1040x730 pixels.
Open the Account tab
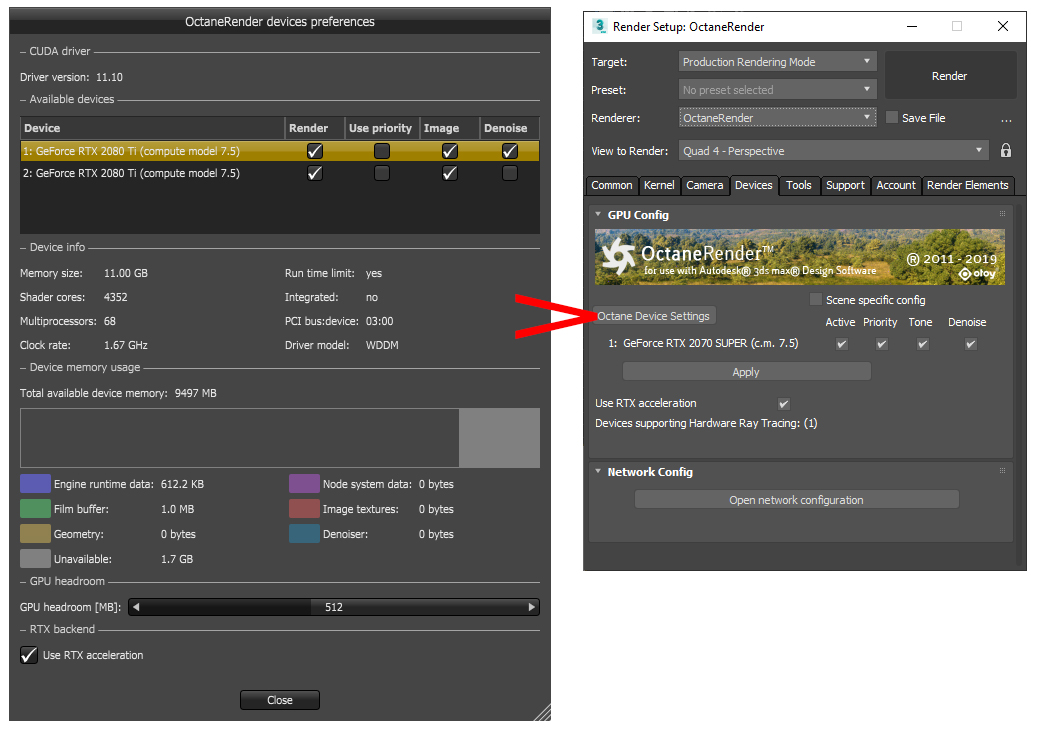pos(895,186)
